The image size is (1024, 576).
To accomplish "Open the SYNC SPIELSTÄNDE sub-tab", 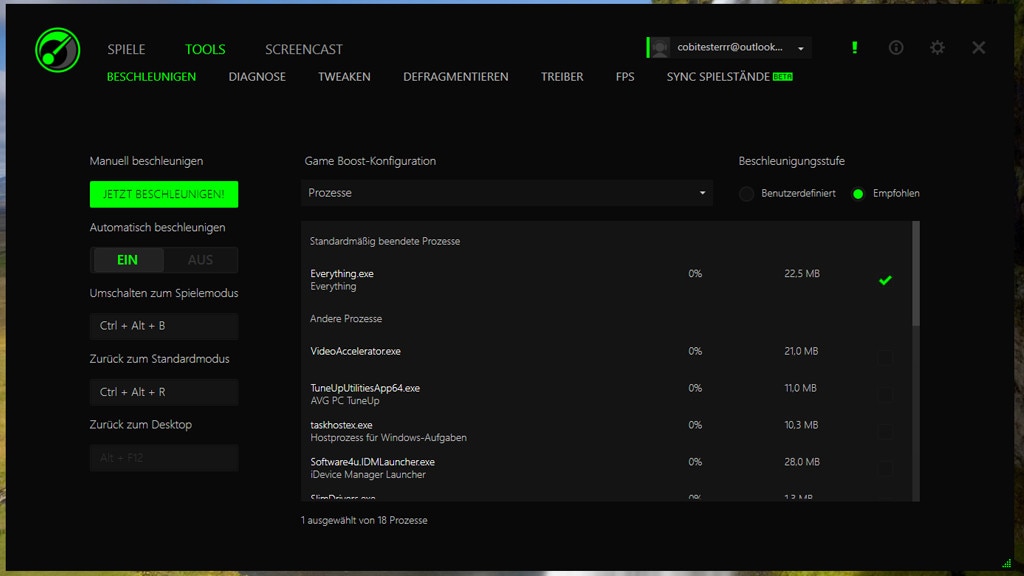I will coord(729,76).
